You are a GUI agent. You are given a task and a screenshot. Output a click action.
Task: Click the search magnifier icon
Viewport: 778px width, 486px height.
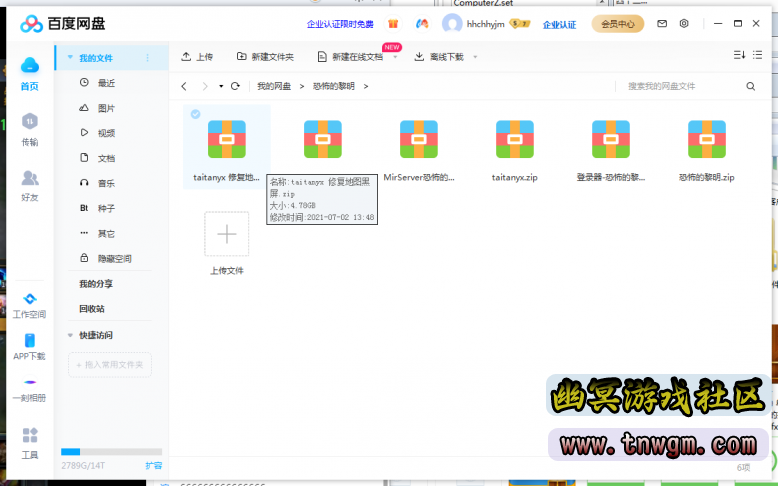pos(750,86)
